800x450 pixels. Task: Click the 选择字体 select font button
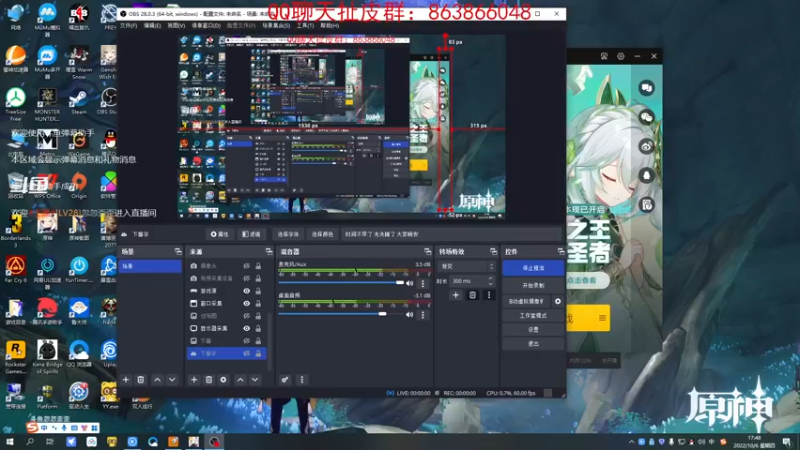288,234
